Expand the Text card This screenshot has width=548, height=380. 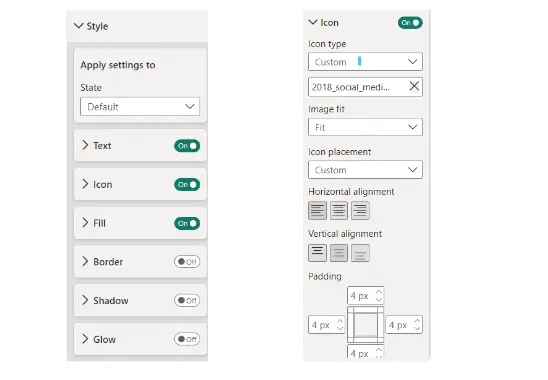(x=85, y=145)
